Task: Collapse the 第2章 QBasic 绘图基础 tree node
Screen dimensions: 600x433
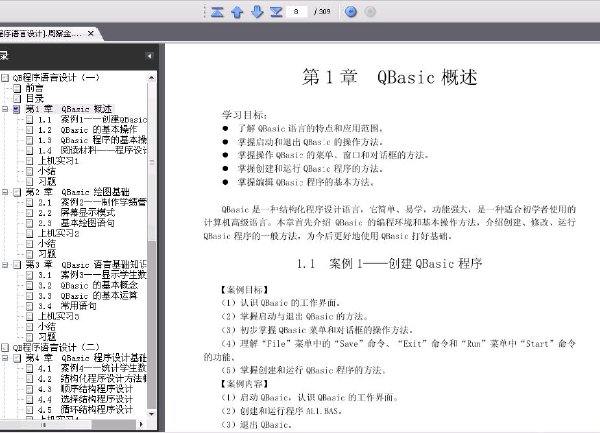Action: point(5,192)
